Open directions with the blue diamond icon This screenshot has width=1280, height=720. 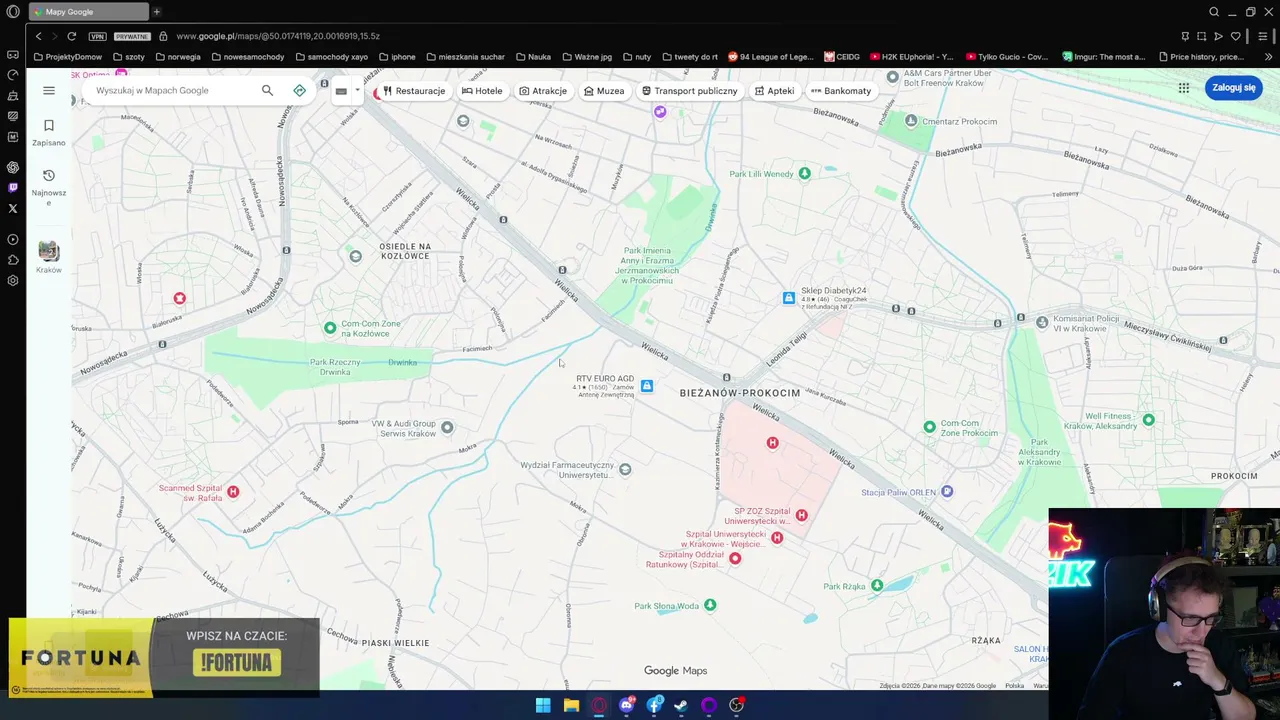pos(299,90)
